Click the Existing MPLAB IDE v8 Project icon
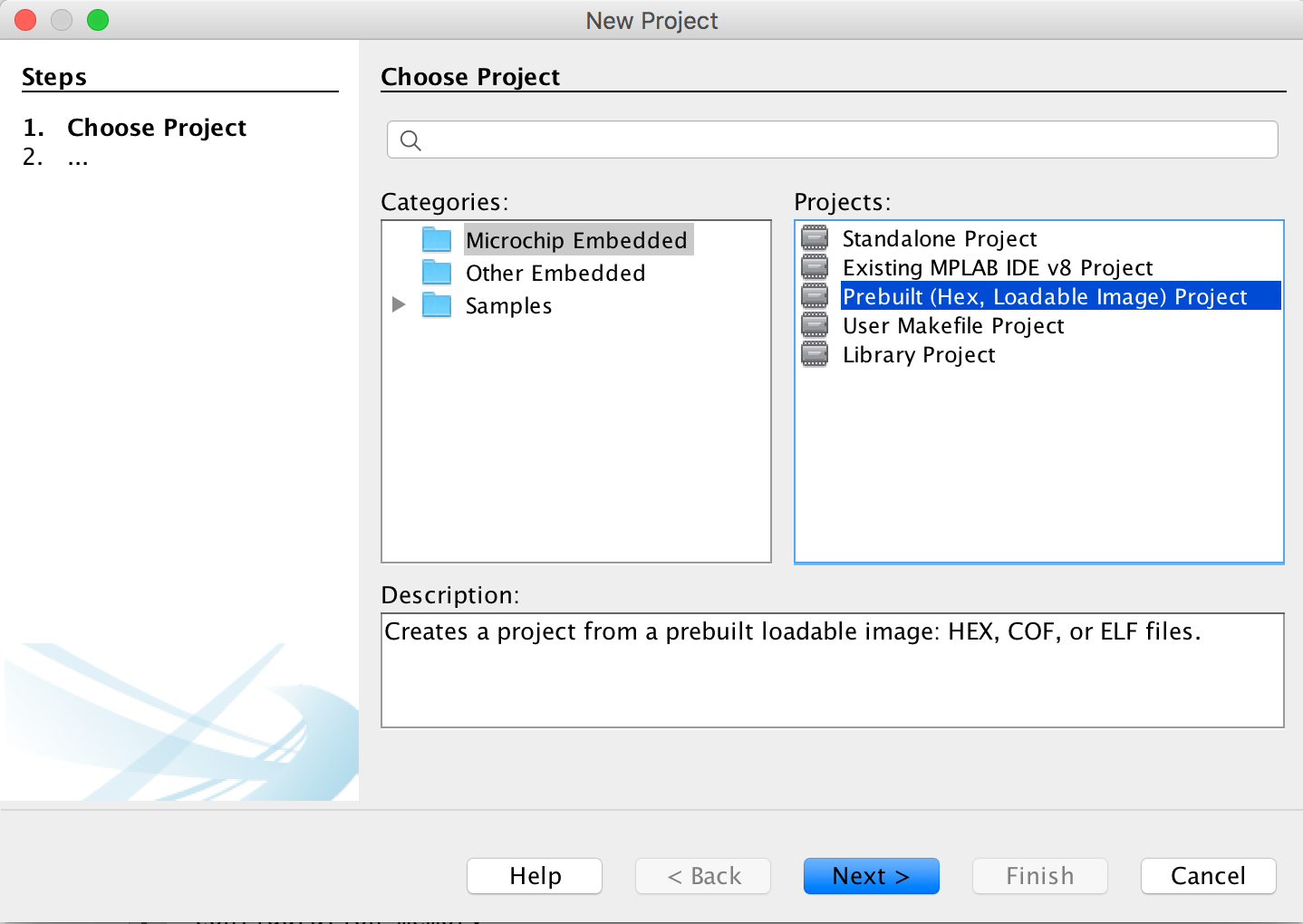This screenshot has width=1303, height=924. click(814, 266)
